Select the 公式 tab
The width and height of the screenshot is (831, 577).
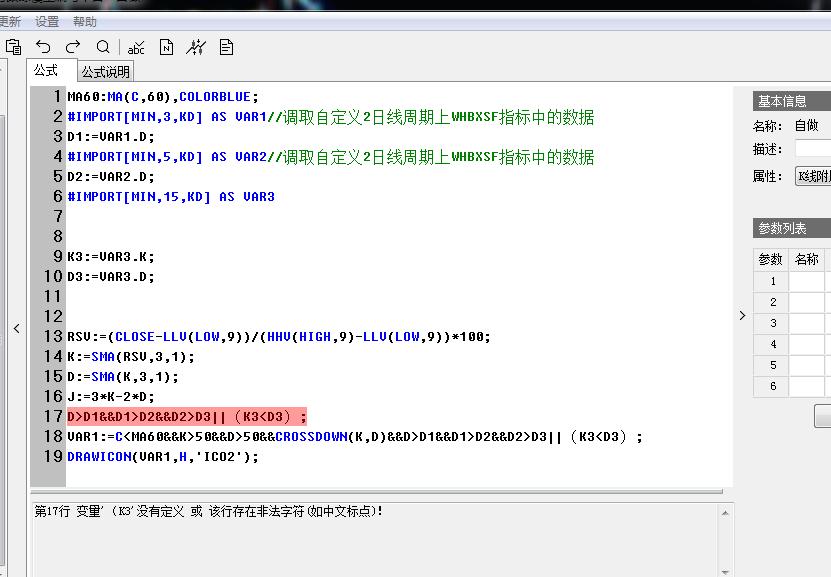point(46,71)
